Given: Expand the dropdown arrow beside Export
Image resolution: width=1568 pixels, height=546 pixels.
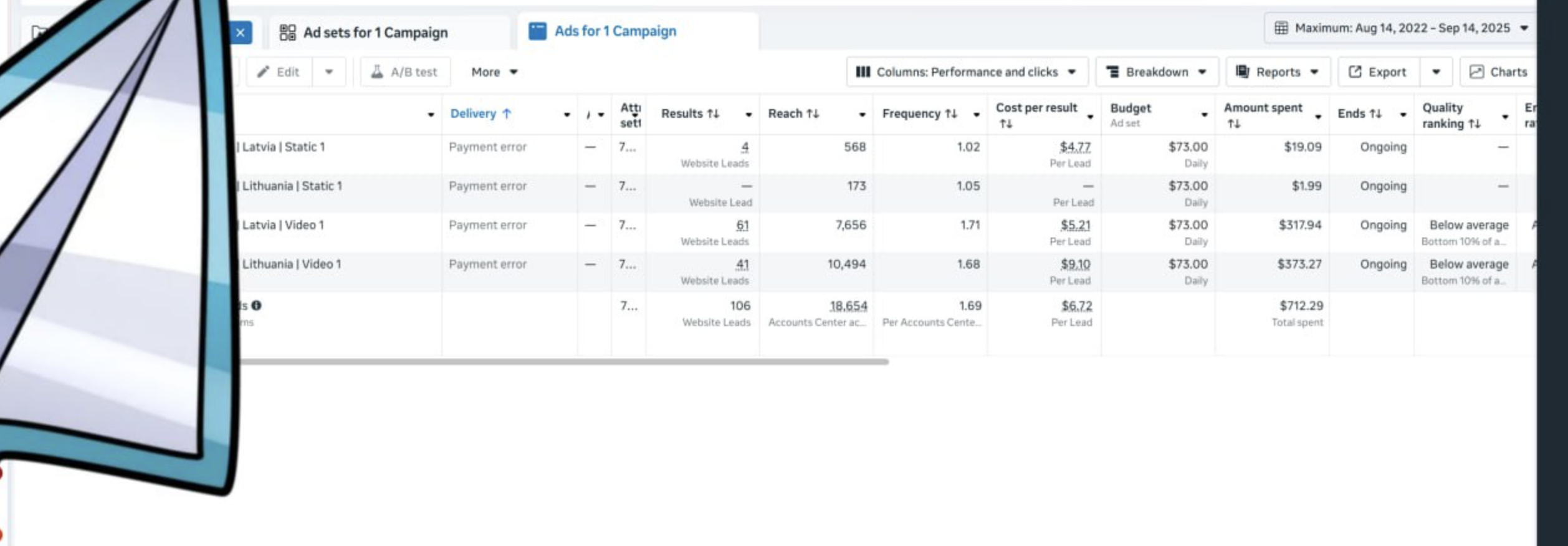Looking at the screenshot, I should point(1436,72).
